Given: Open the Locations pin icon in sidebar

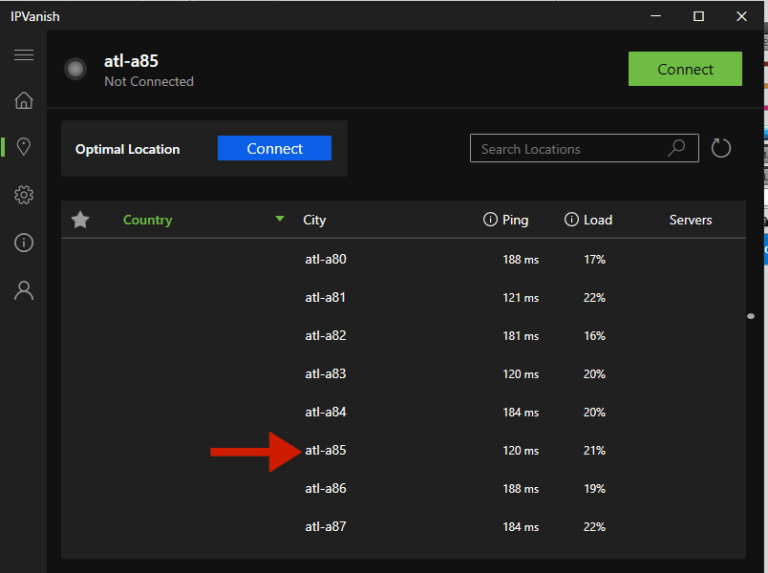Looking at the screenshot, I should coord(23,147).
